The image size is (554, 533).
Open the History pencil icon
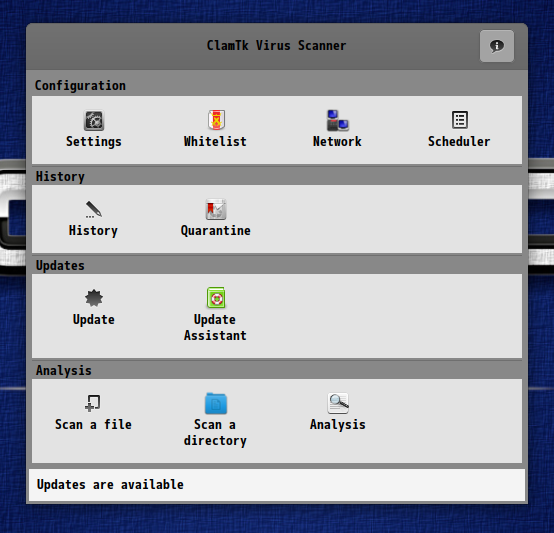(x=93, y=209)
